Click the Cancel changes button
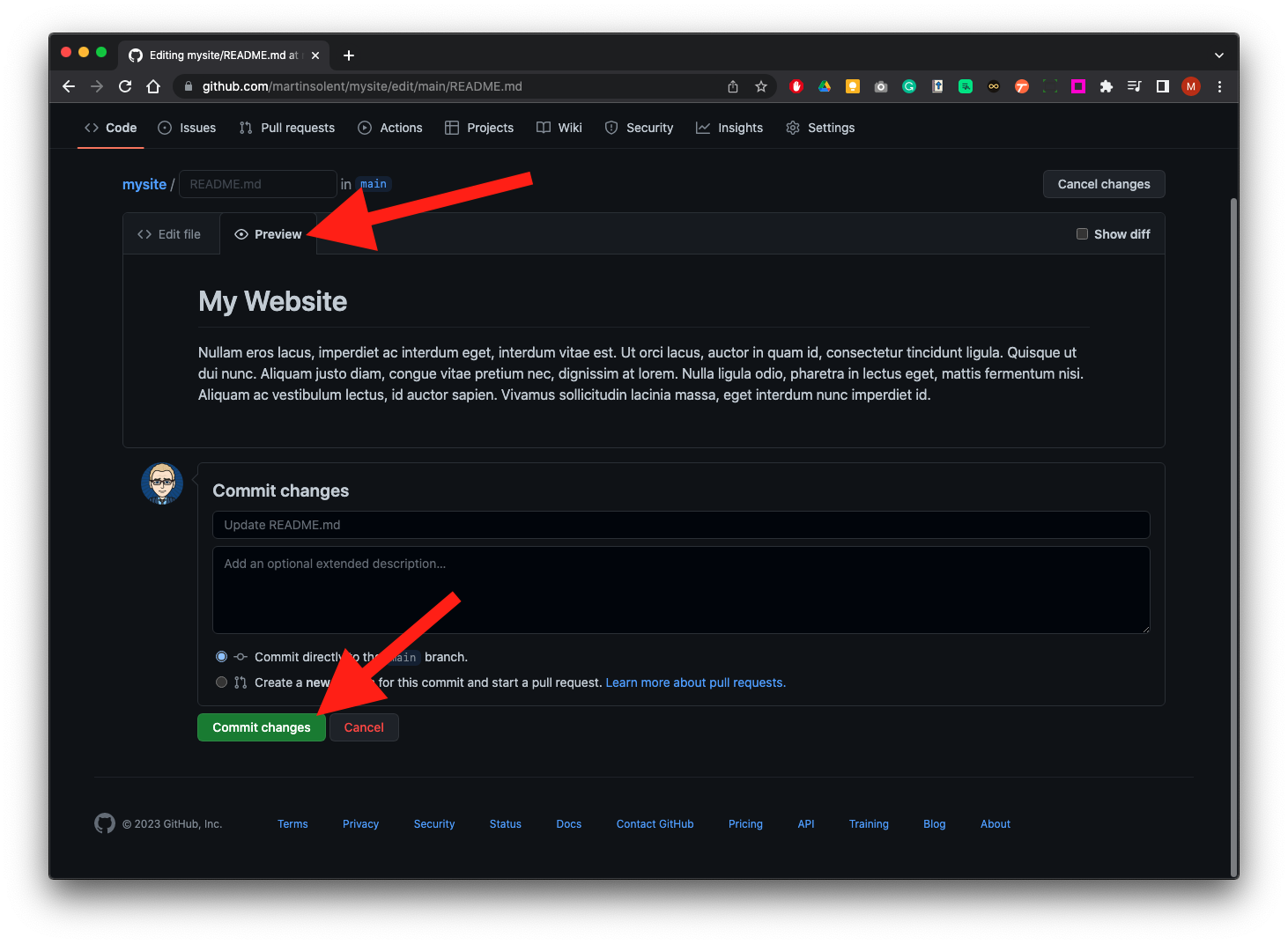 point(1103,184)
